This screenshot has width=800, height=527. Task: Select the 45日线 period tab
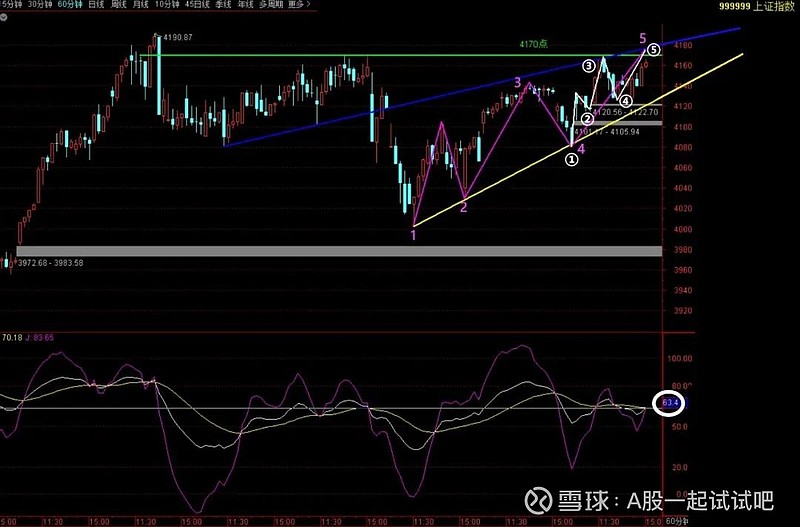click(197, 5)
